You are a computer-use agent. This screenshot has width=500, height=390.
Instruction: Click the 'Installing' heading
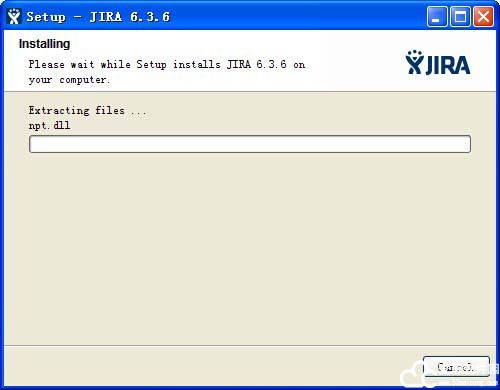coord(44,44)
